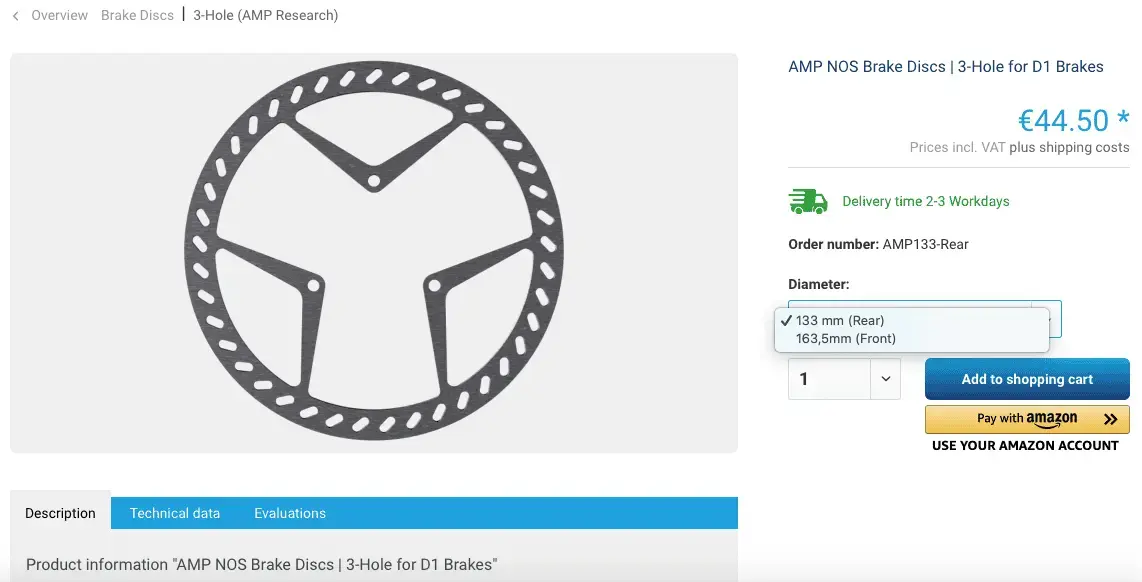Click the USE YOUR AMAZON ACCOUNT text
1142x582 pixels.
click(1025, 445)
